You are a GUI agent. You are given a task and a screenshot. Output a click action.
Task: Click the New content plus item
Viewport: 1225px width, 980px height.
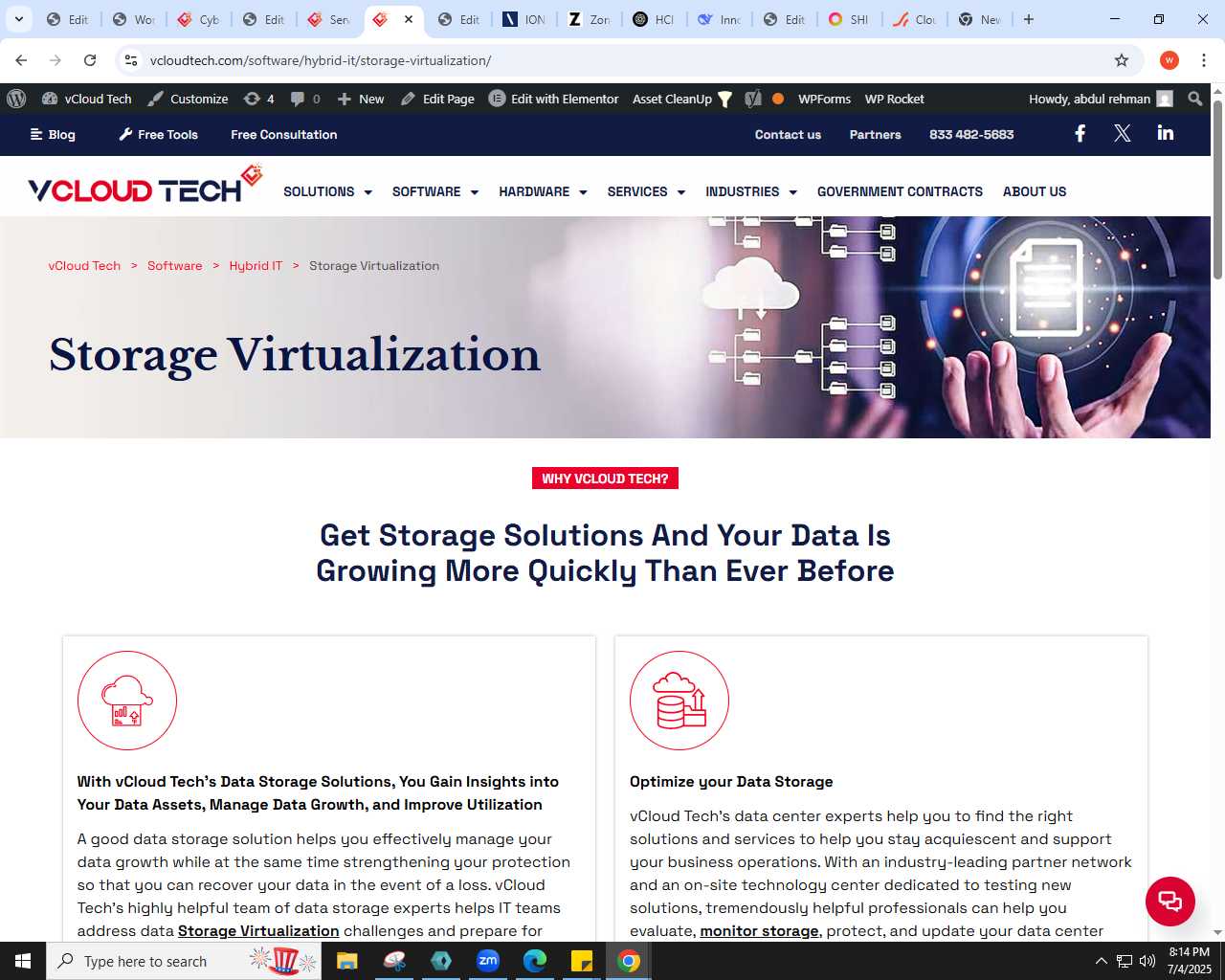pyautogui.click(x=361, y=99)
